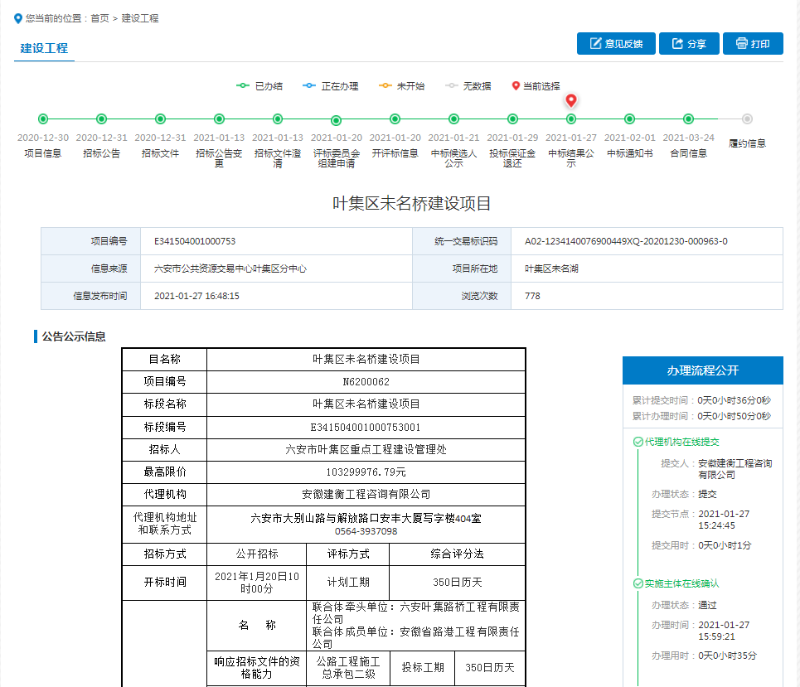This screenshot has width=800, height=687.
Task: Click 提交用时 value 0天0小时1分
Action: click(725, 545)
